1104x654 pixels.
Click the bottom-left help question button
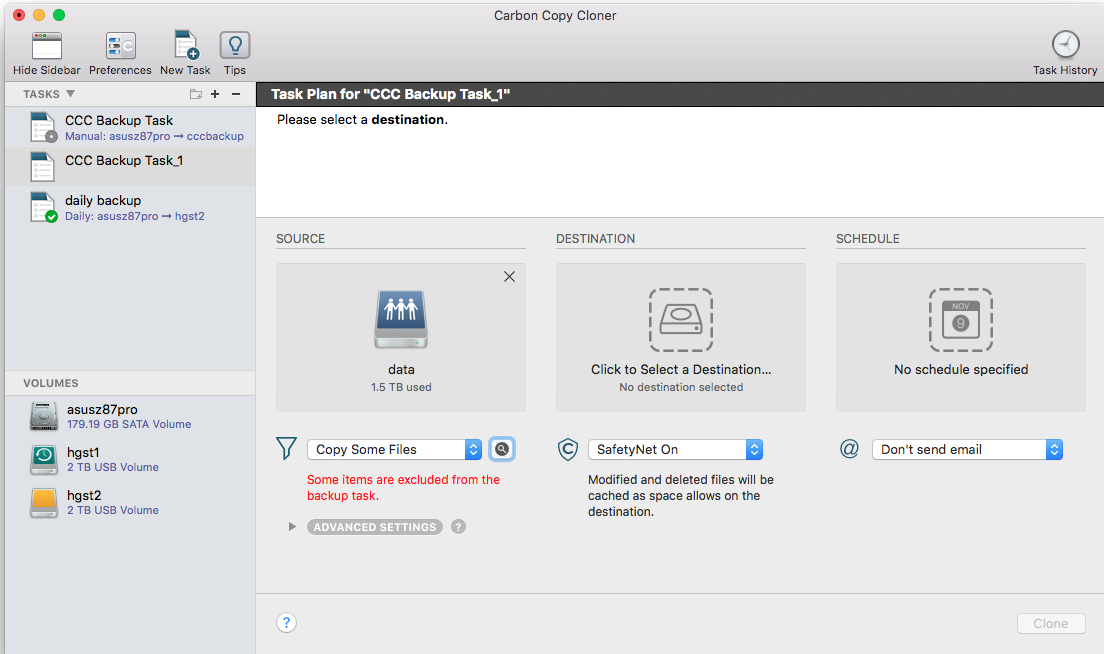pos(287,622)
